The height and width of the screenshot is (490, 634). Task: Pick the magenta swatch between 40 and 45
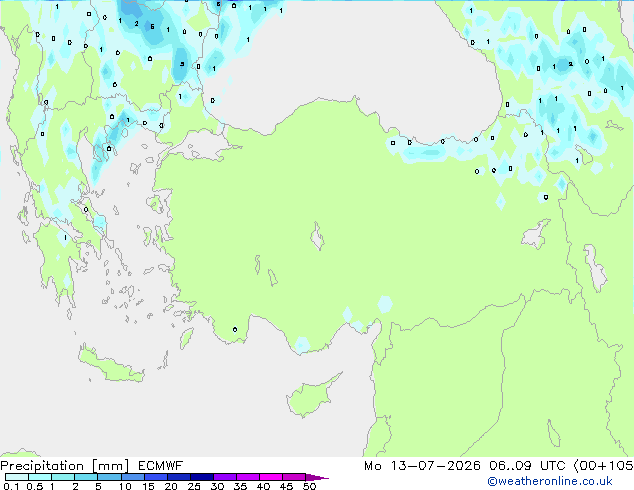point(271,477)
